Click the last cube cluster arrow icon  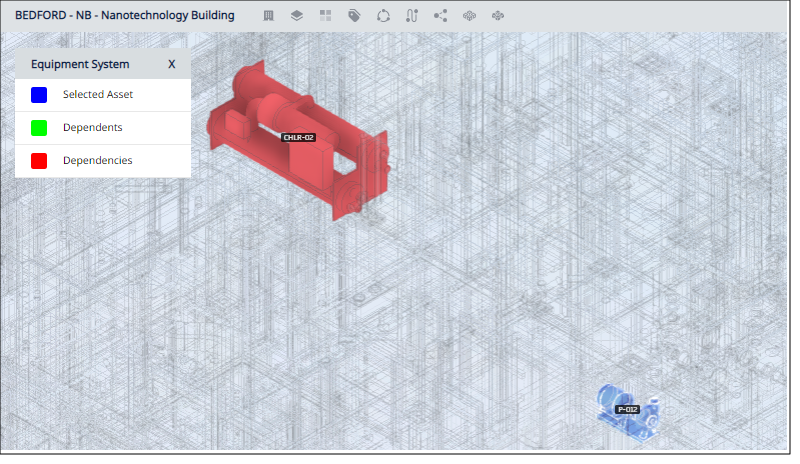click(498, 16)
